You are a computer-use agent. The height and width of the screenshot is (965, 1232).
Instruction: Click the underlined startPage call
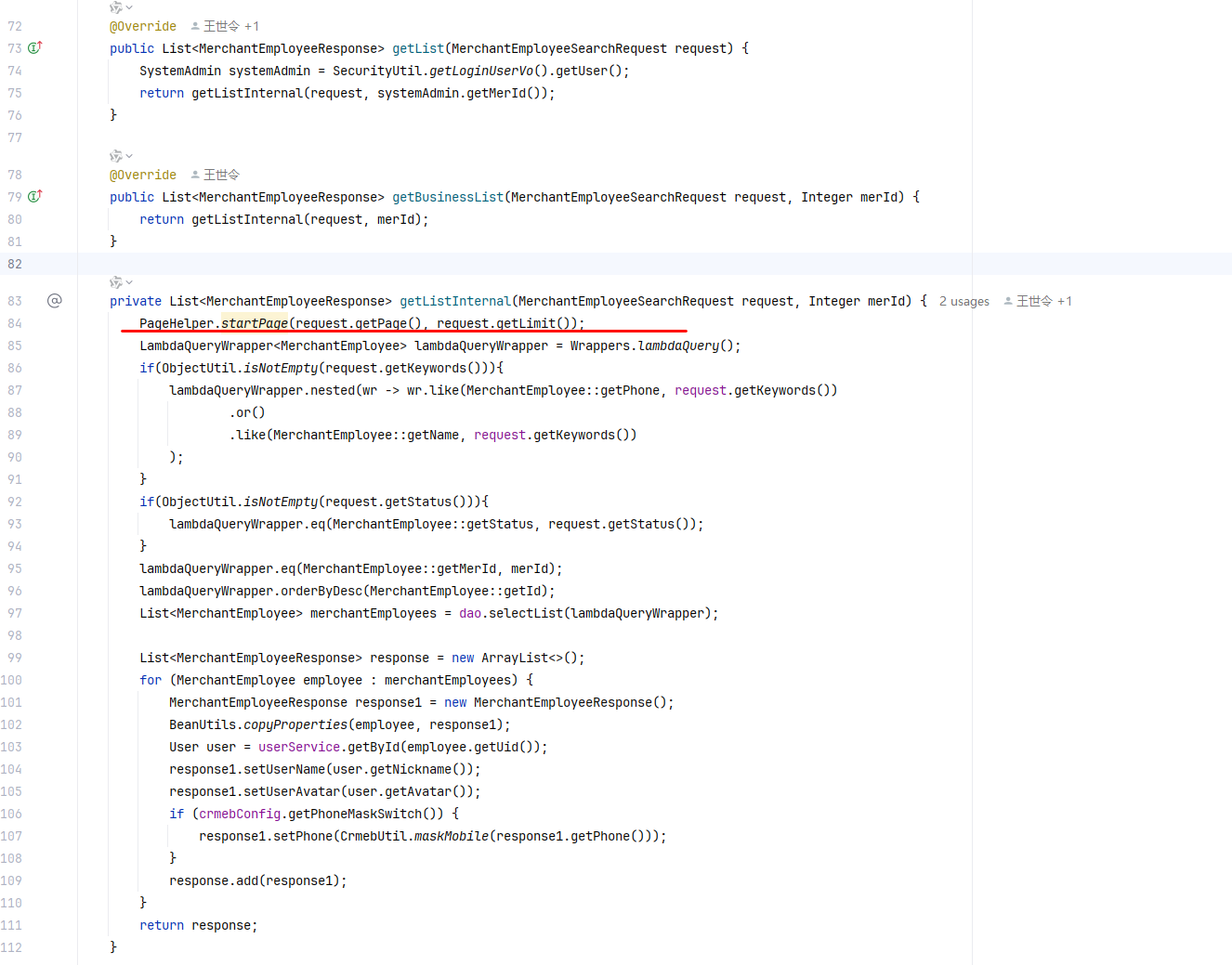(x=255, y=323)
